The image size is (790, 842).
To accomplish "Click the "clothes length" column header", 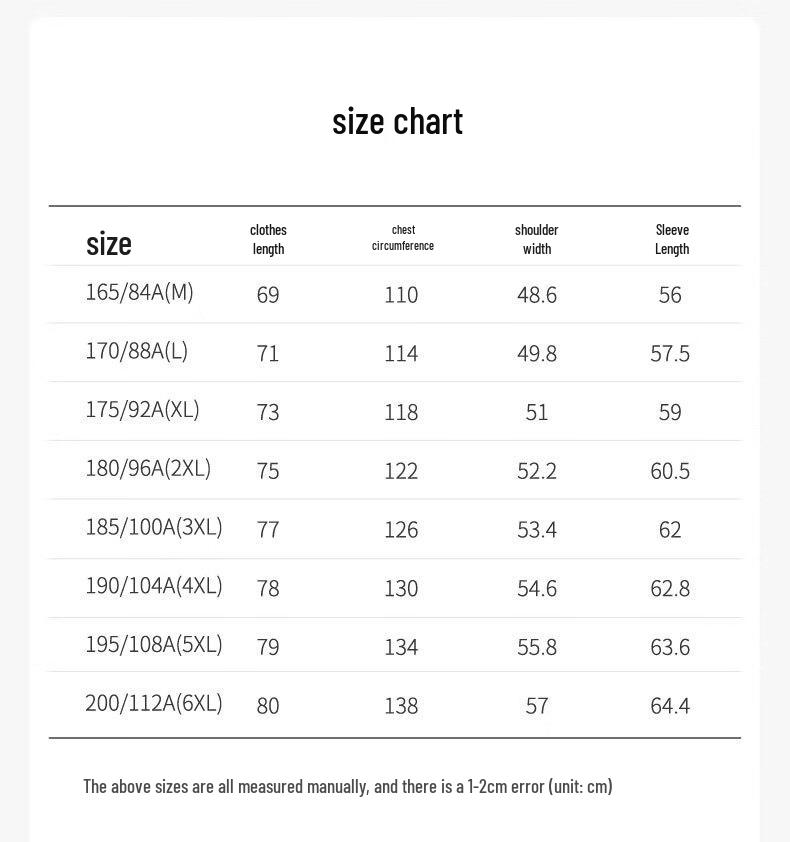I will (269, 239).
